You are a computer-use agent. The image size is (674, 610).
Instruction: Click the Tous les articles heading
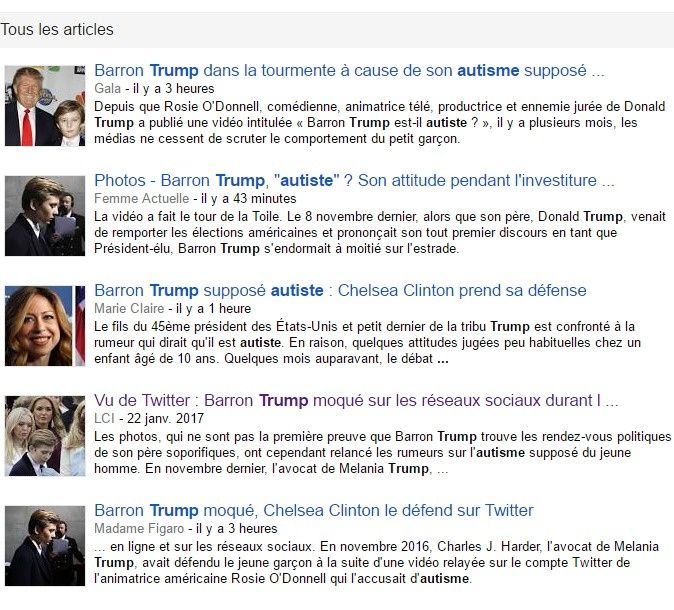coord(57,30)
